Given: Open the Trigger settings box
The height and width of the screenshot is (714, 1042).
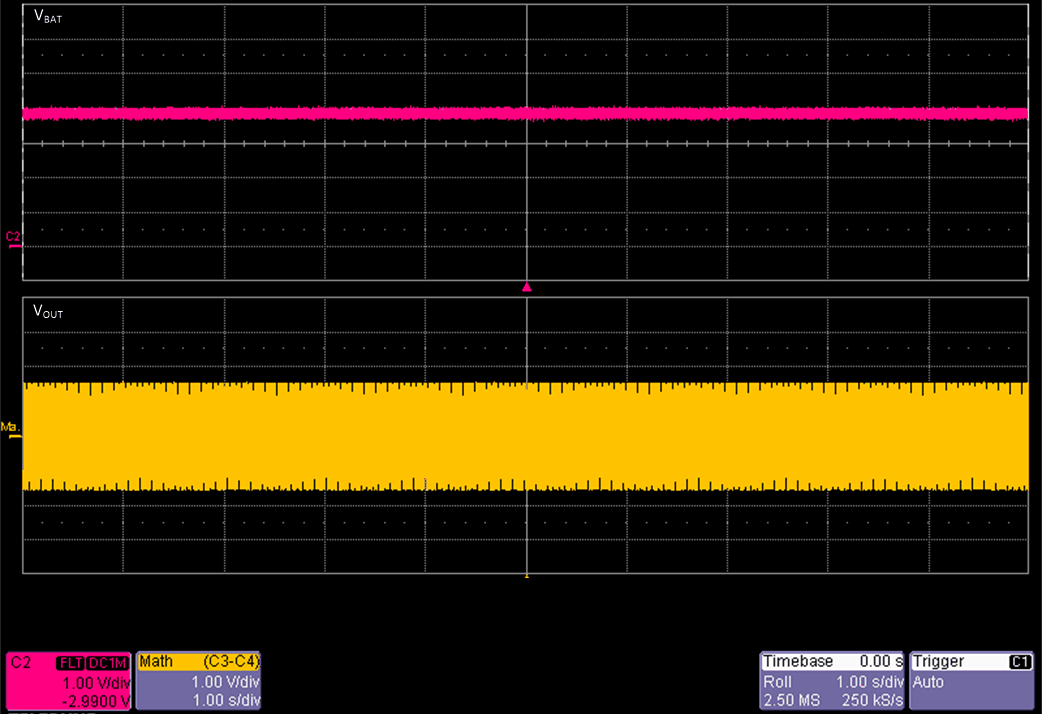Looking at the screenshot, I should 971,682.
